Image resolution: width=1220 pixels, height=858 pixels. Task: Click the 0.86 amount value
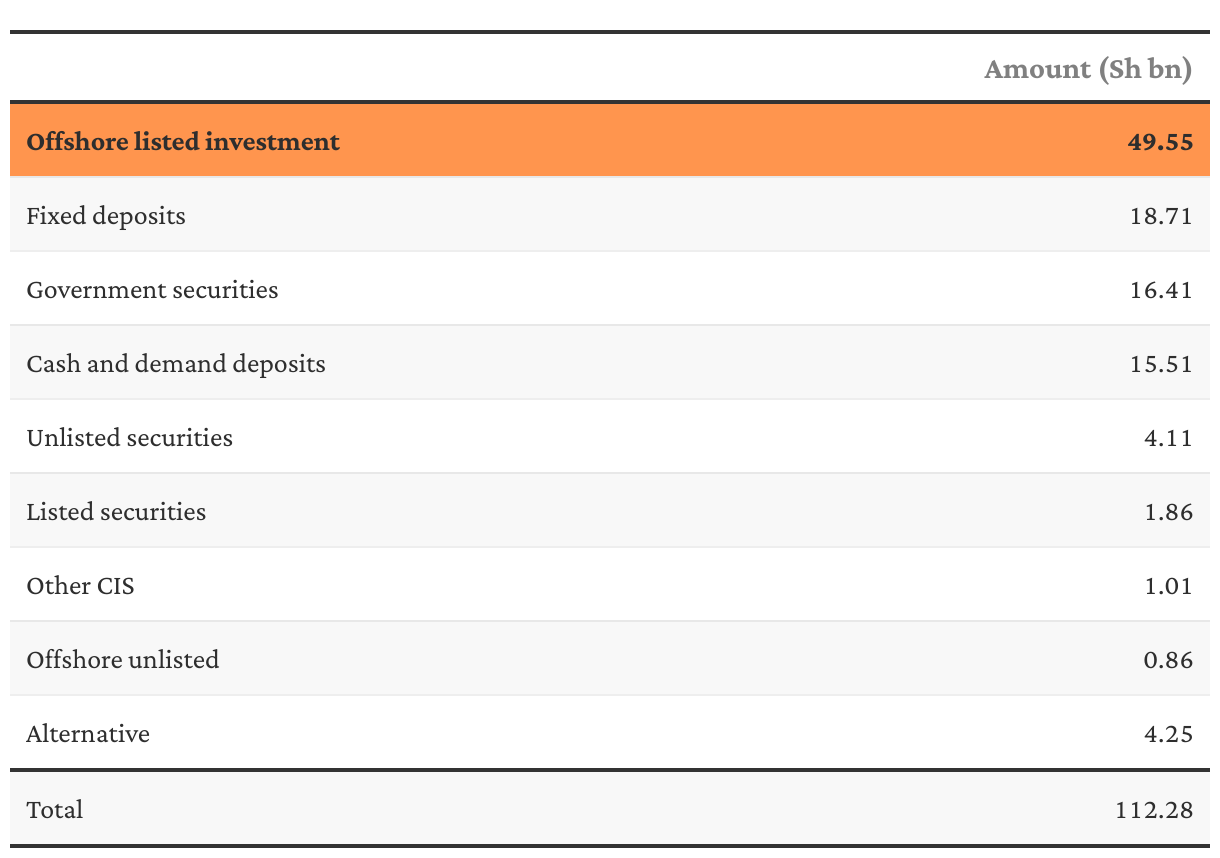[x=1168, y=660]
